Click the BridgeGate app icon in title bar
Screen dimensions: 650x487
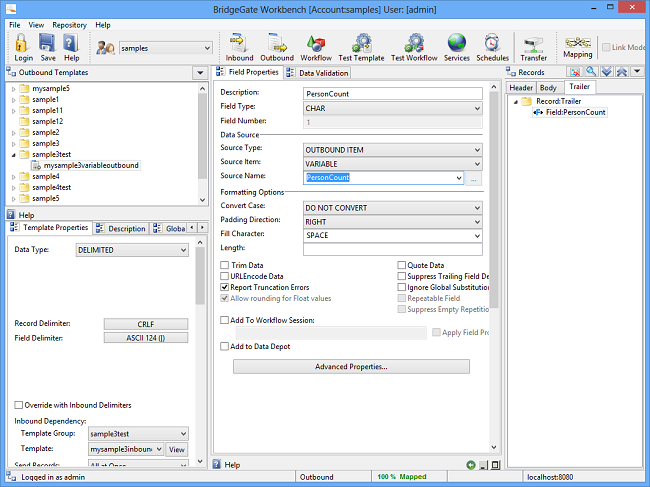click(x=11, y=8)
